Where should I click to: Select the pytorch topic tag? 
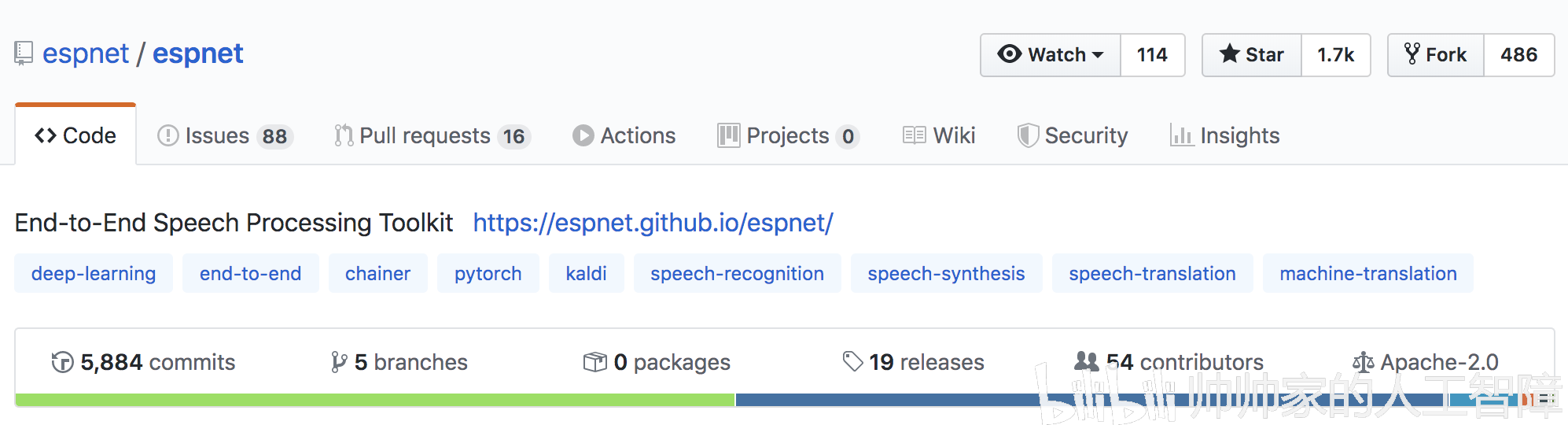pos(488,273)
